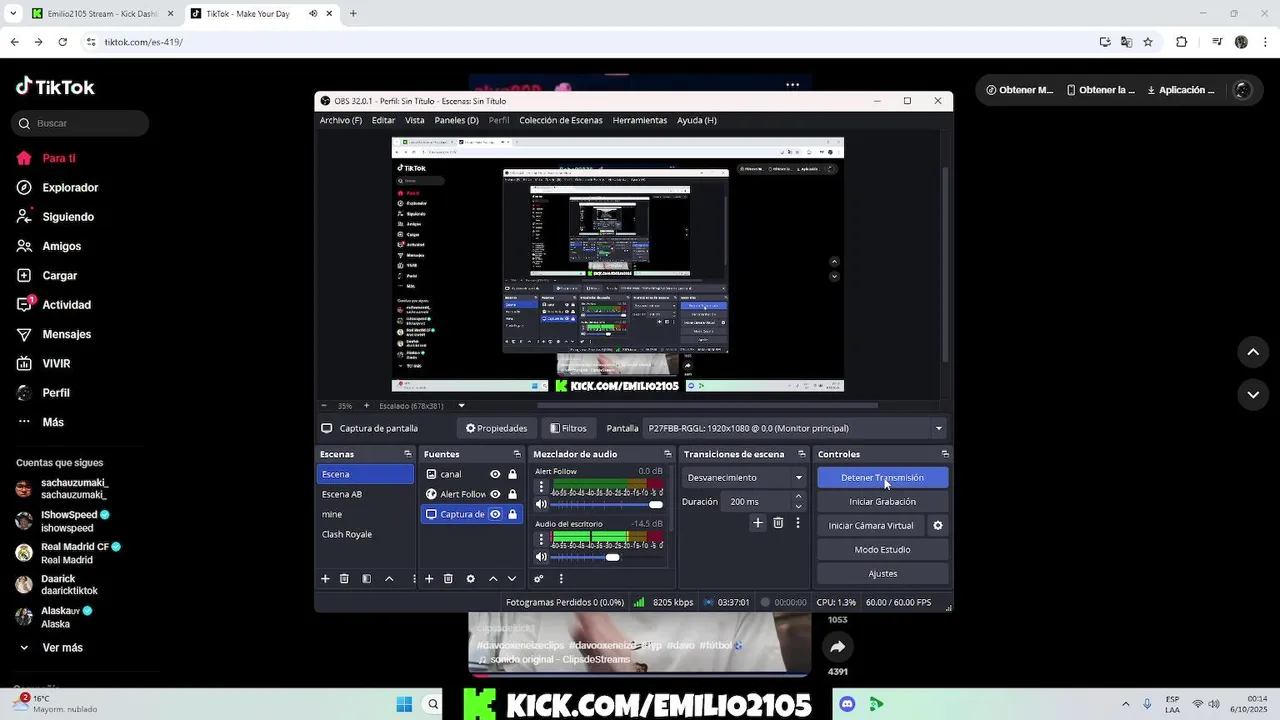The width and height of the screenshot is (1280, 720).
Task: Open the Paneles (D) menu in OBS
Action: pos(456,120)
